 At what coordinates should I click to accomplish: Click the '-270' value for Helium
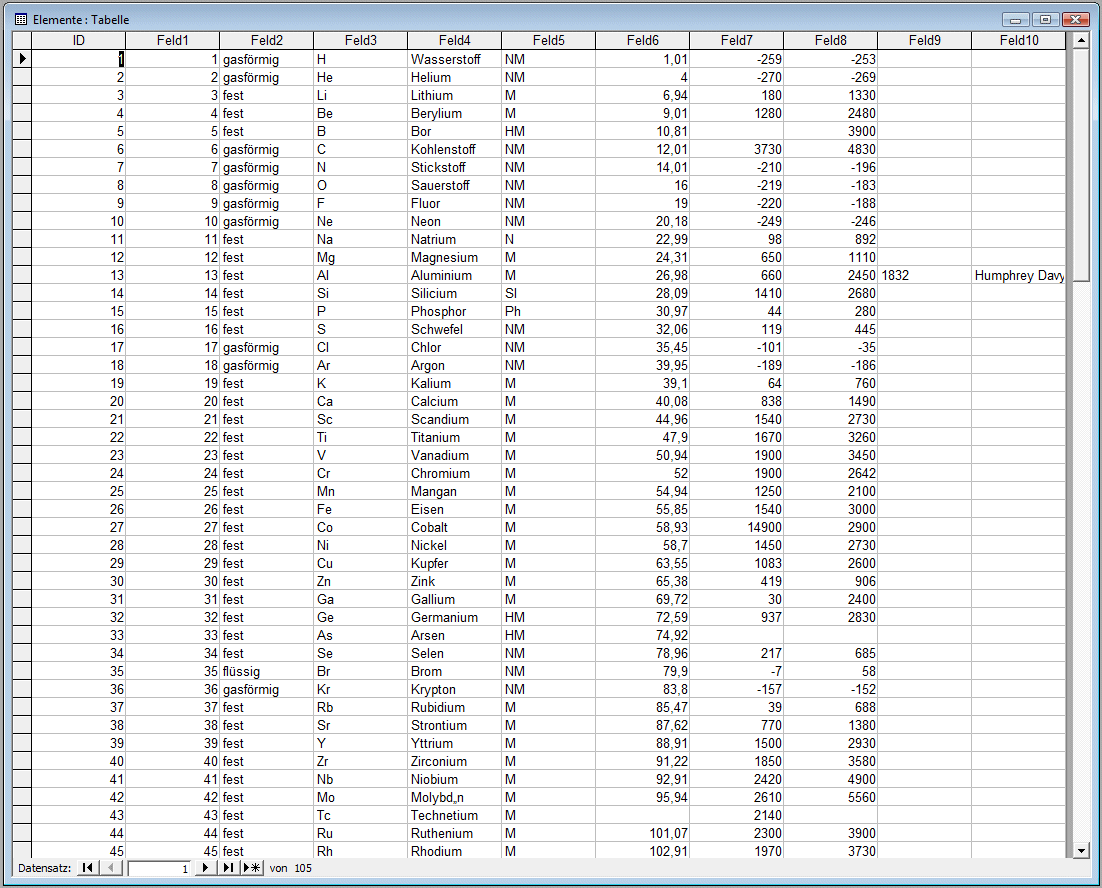[737, 77]
